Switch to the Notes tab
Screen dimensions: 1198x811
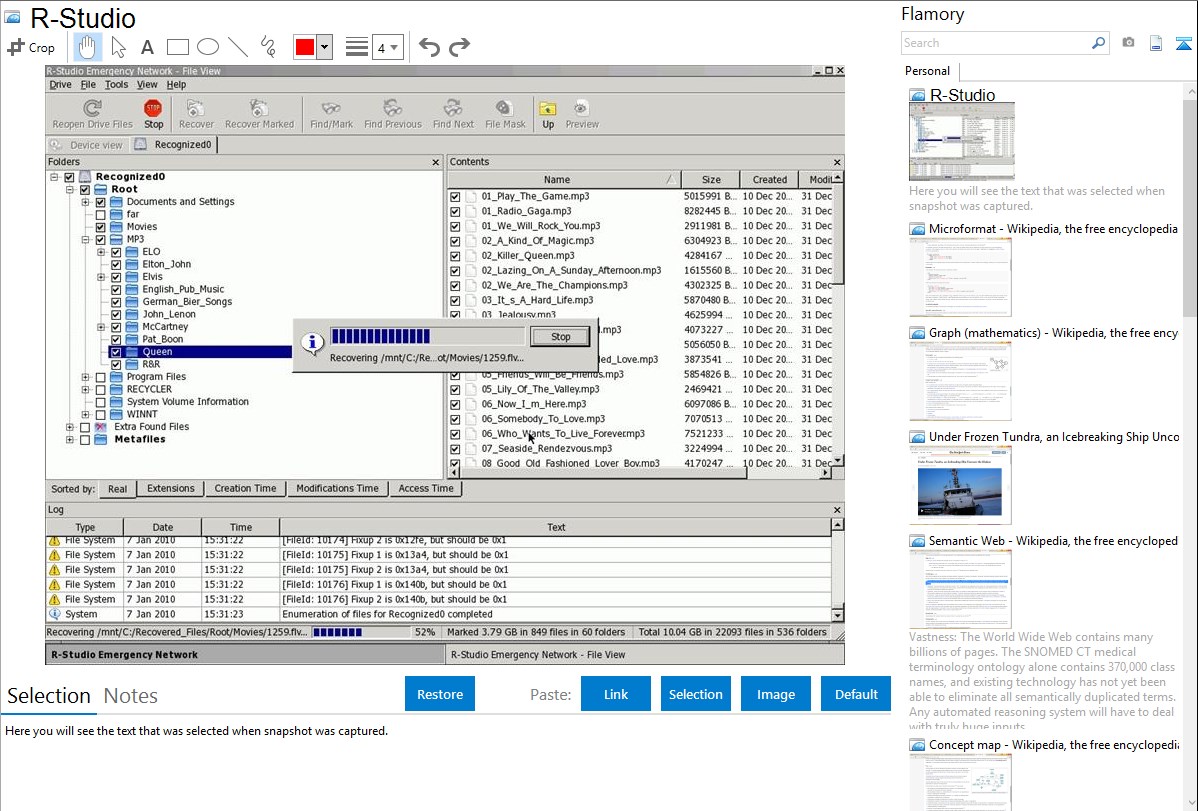click(x=131, y=696)
